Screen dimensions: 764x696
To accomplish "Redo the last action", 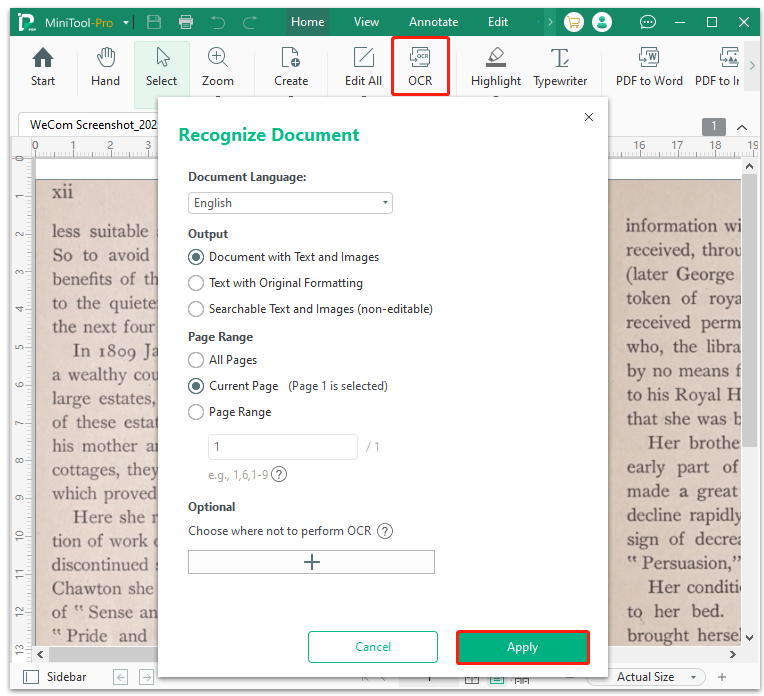I will click(x=250, y=22).
